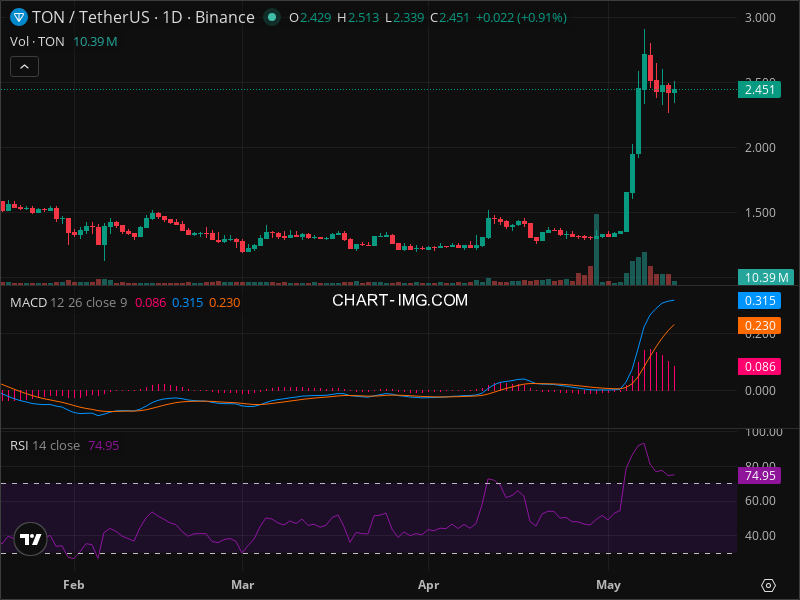The width and height of the screenshot is (800, 600).
Task: Click the 0.315 MACD value in legend
Action: pyautogui.click(x=187, y=303)
